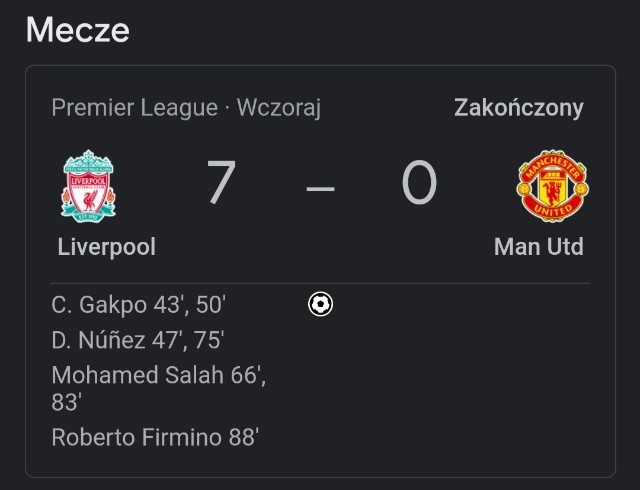This screenshot has width=640, height=490.
Task: Open the Premier League competition label
Action: 134,108
